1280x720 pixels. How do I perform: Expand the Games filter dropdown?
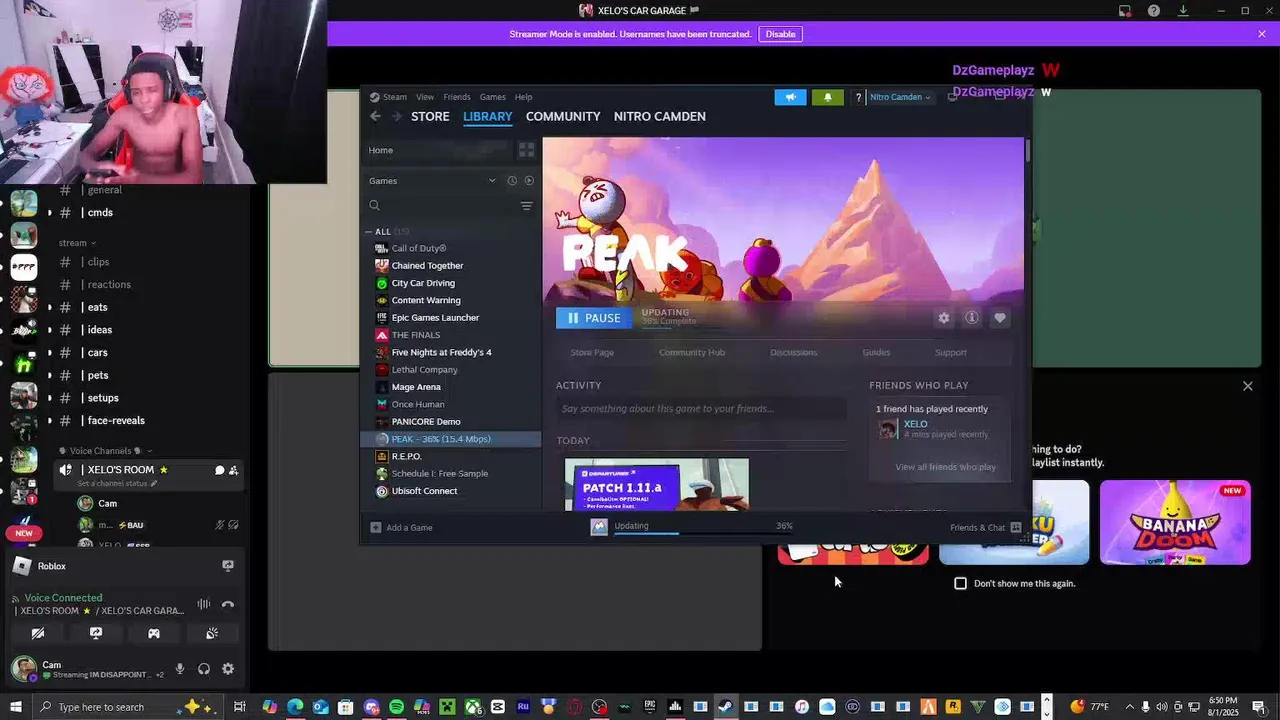click(x=491, y=181)
